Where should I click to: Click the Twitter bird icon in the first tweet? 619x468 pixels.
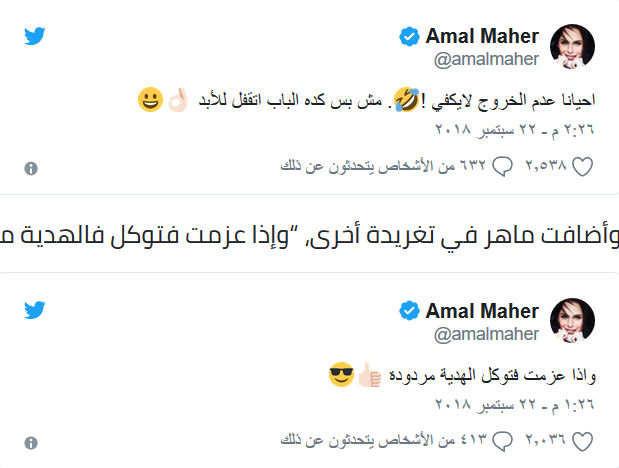click(x=35, y=37)
